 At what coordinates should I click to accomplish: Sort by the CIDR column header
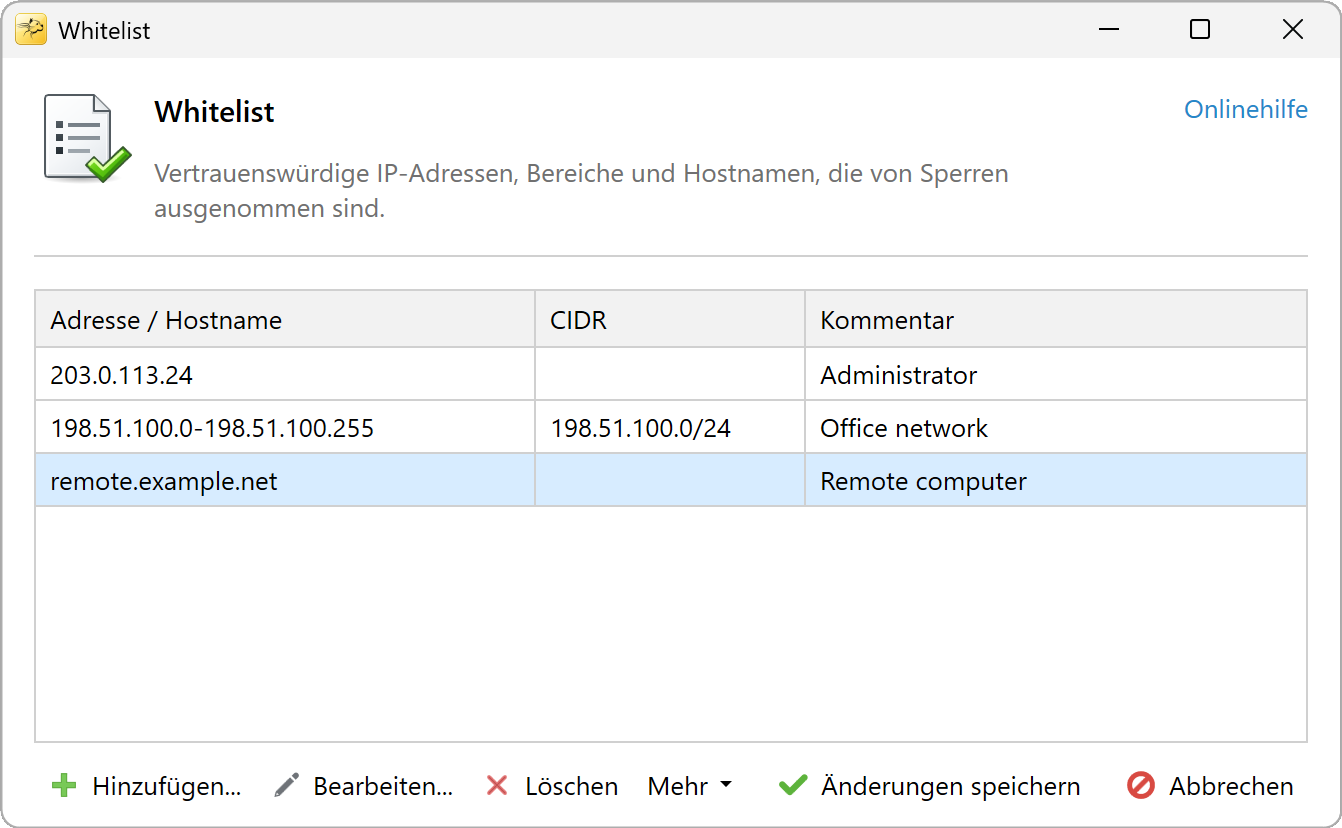tap(670, 320)
